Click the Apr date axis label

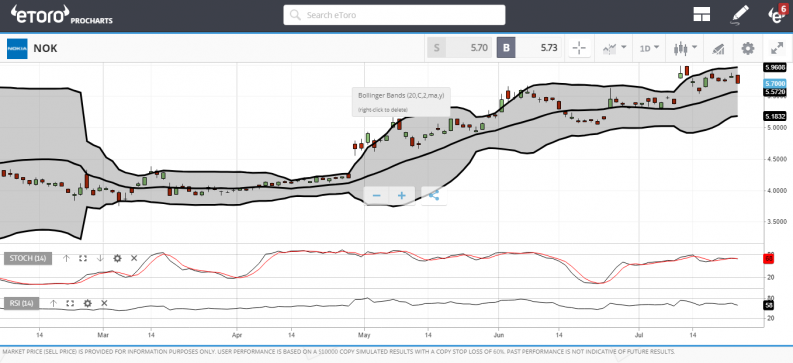(237, 335)
